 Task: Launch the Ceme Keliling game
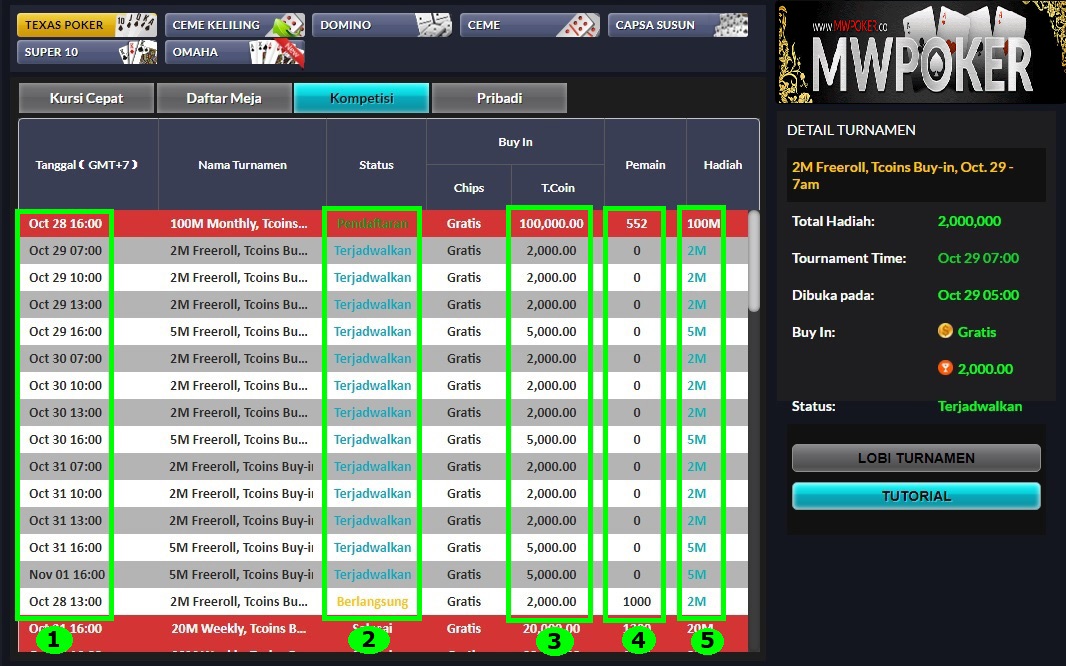tap(234, 23)
